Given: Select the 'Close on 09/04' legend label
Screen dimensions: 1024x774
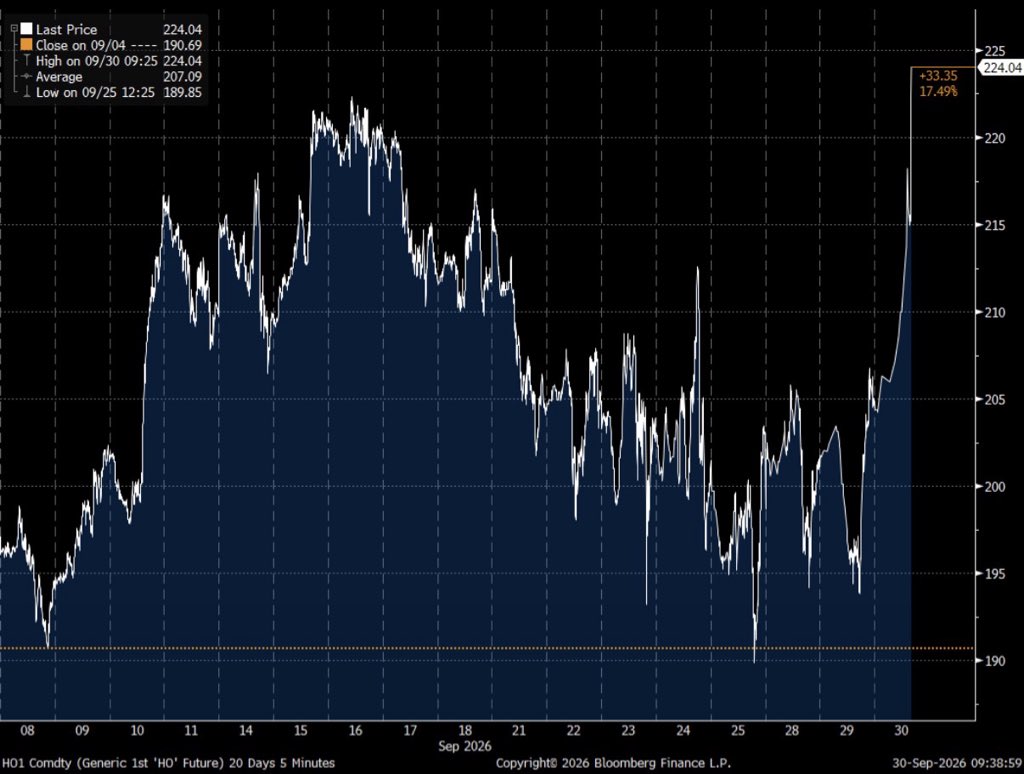Looking at the screenshot, I should [x=80, y=45].
